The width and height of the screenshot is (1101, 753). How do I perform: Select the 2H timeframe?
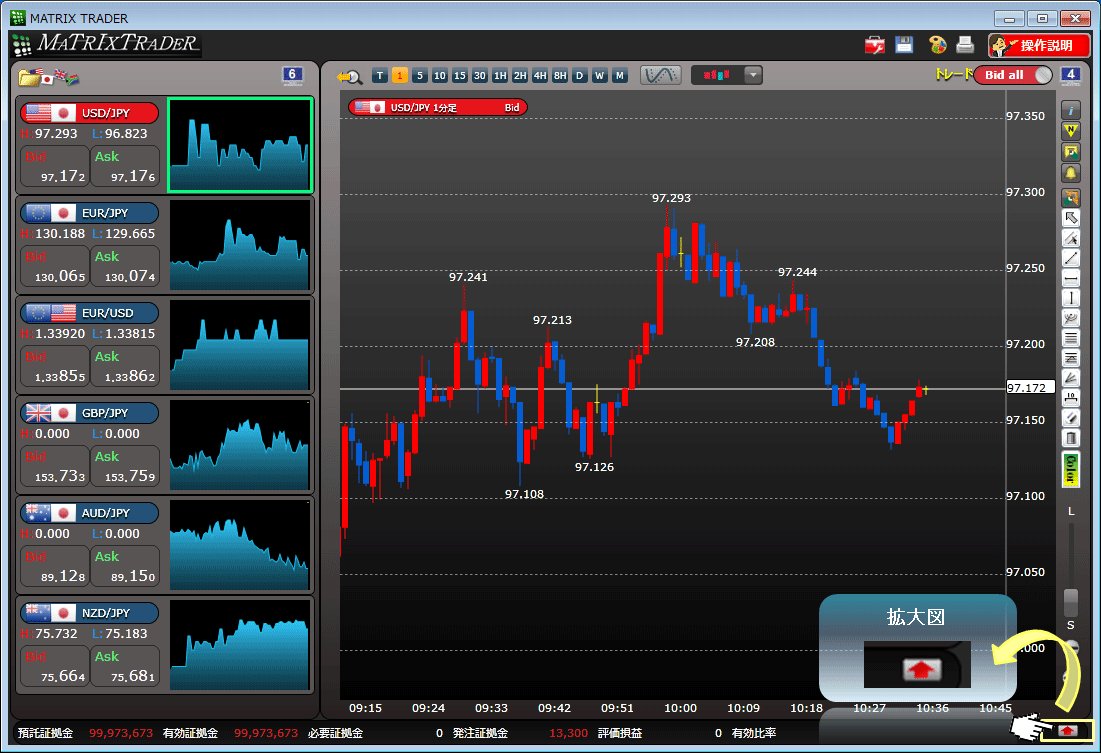(520, 76)
